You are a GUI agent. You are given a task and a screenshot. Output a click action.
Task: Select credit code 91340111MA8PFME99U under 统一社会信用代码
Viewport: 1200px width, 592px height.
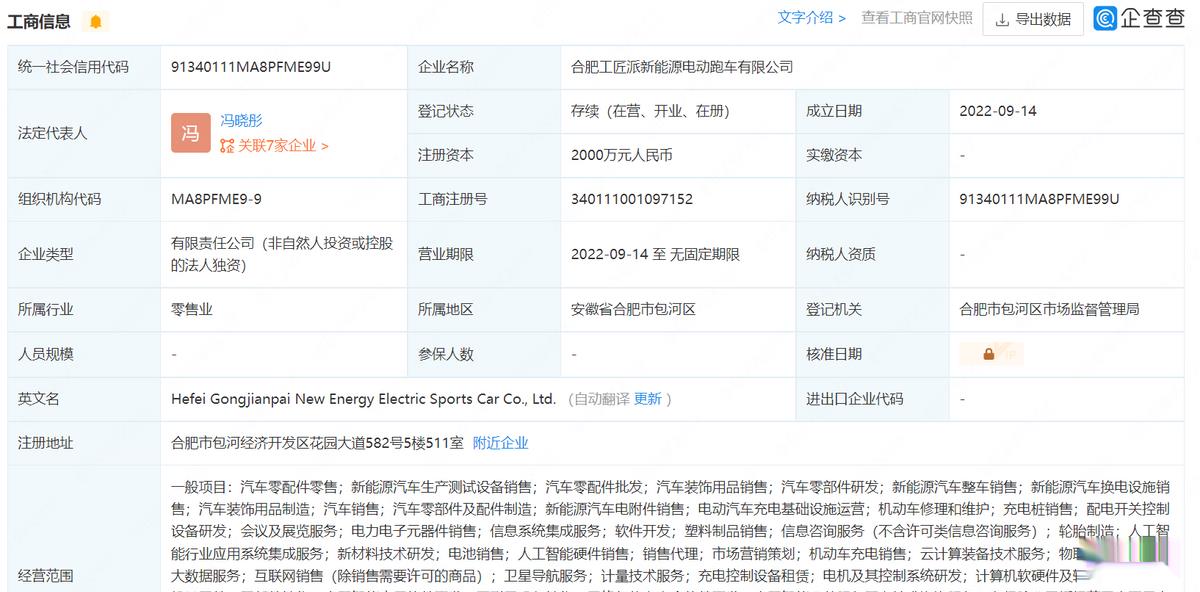(251, 67)
